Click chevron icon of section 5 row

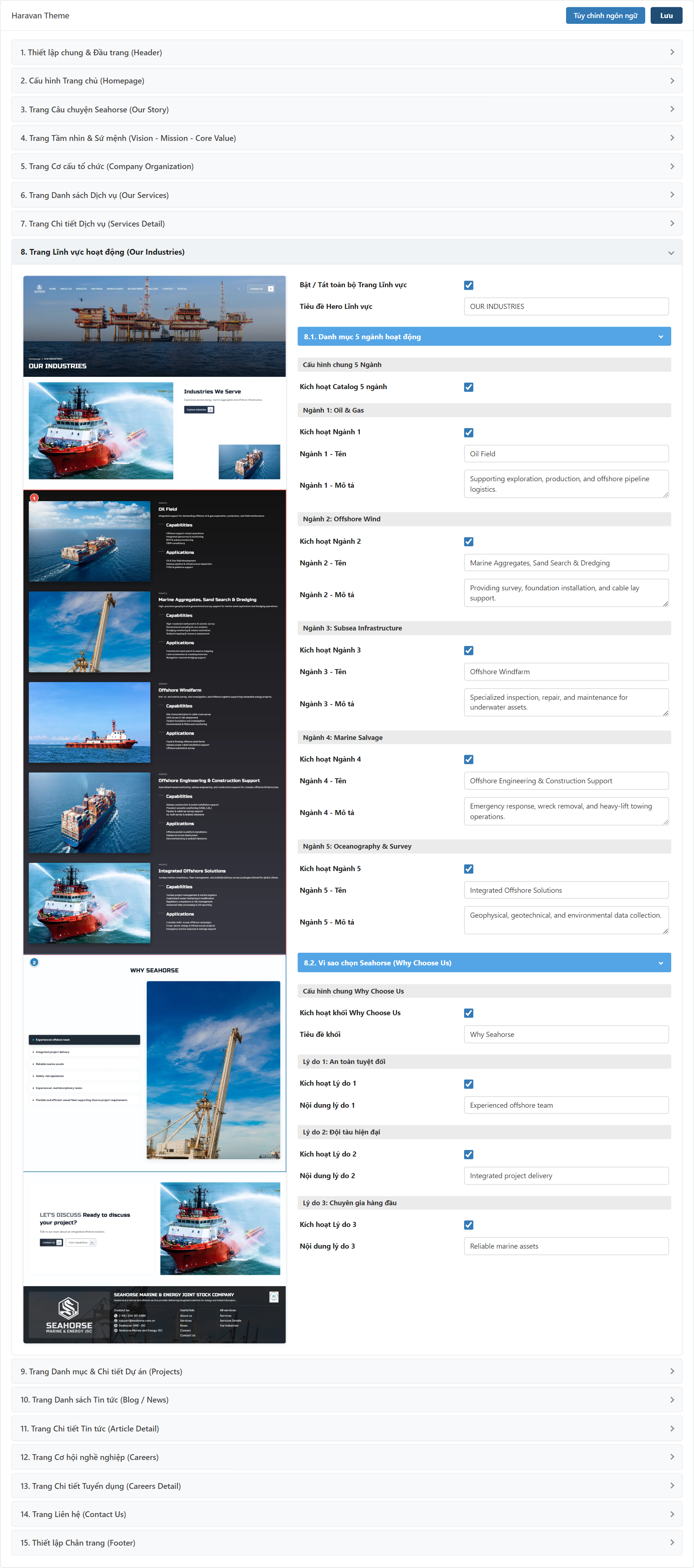[672, 166]
